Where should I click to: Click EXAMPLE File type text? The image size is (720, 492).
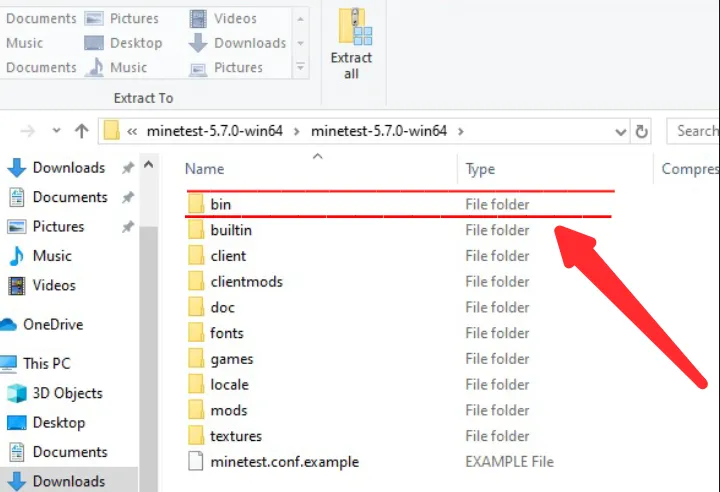pyautogui.click(x=510, y=461)
